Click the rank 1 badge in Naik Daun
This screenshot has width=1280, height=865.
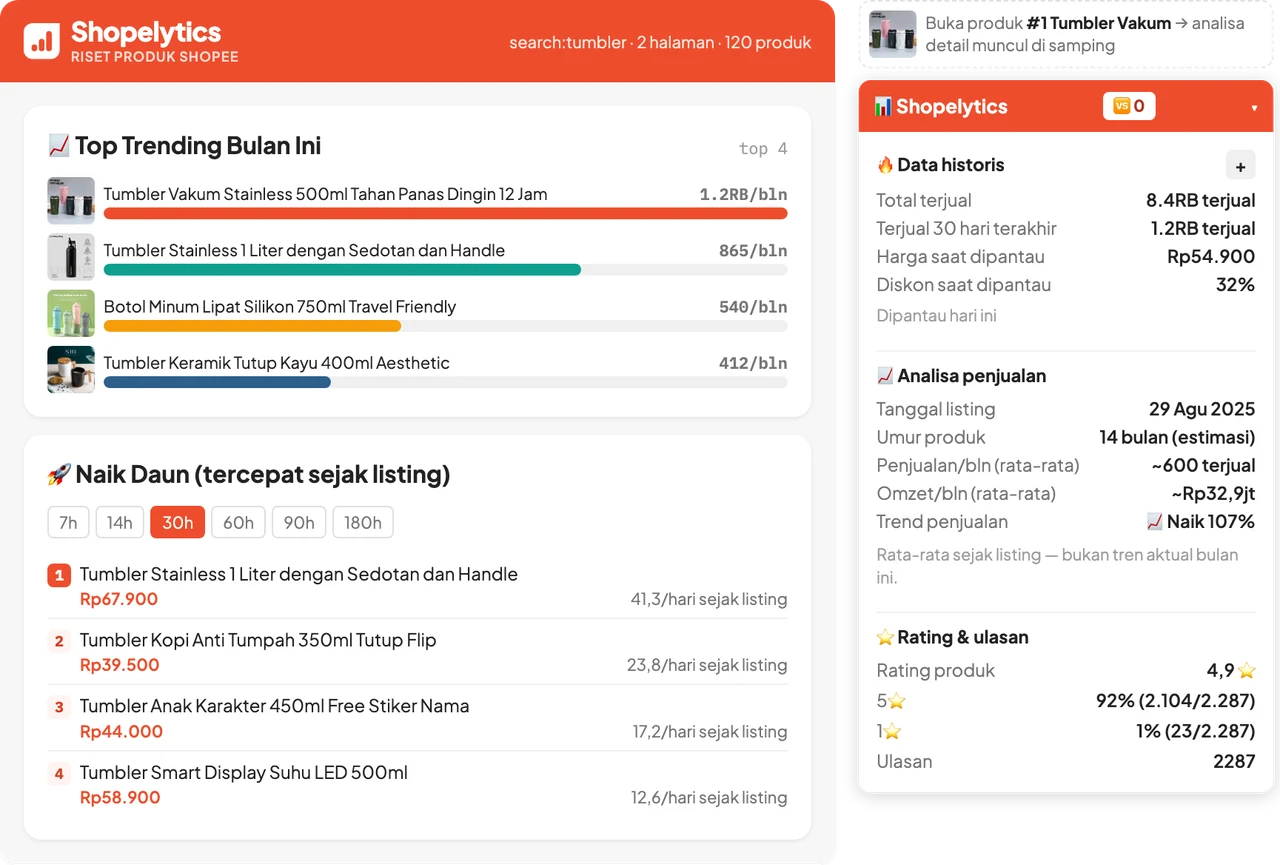click(x=59, y=575)
